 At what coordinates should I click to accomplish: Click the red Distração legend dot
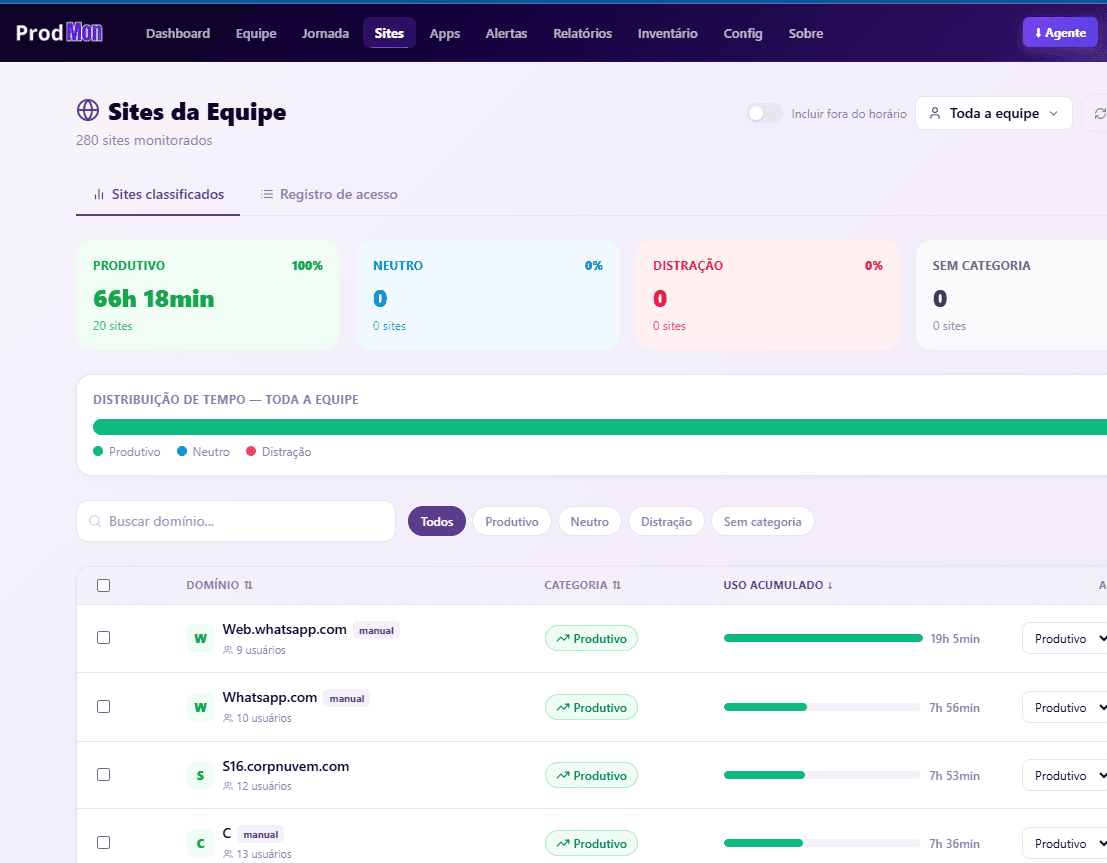(x=251, y=451)
